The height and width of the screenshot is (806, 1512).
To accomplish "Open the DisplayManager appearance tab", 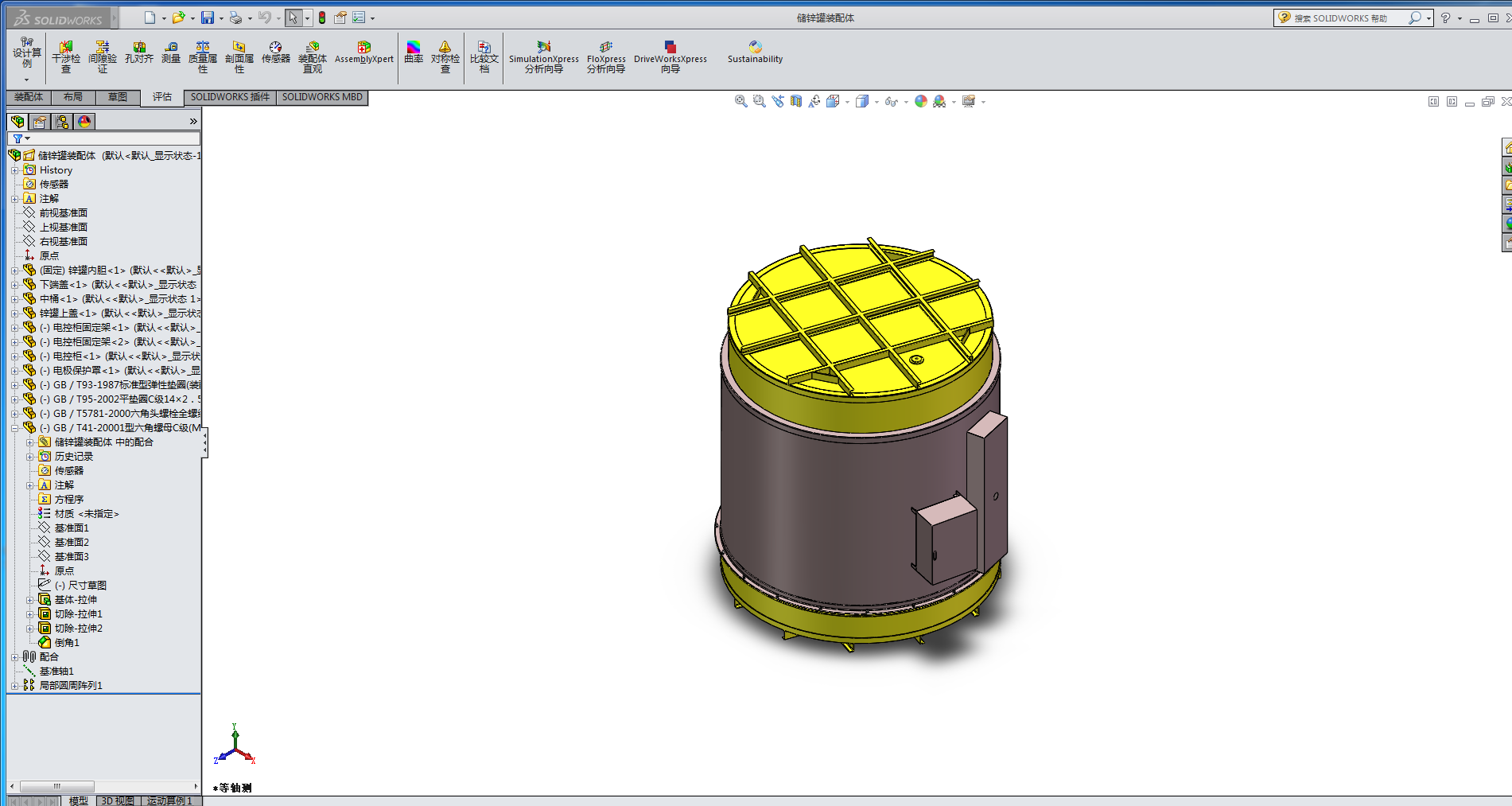I will coord(84,121).
